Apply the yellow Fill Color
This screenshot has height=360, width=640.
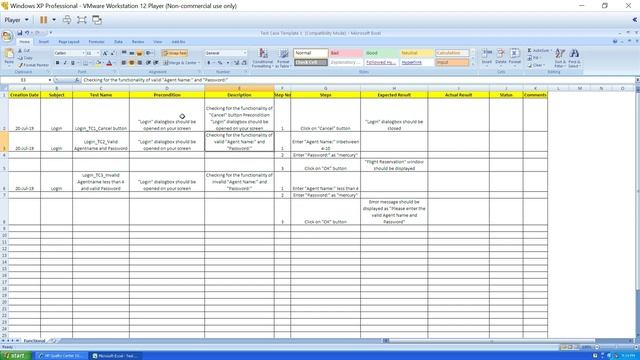[x=98, y=63]
